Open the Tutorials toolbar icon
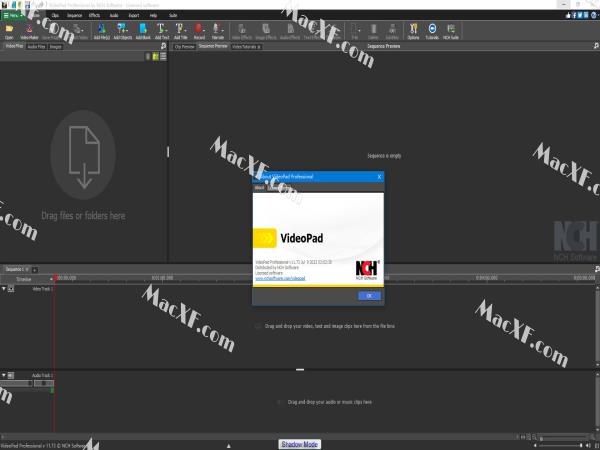This screenshot has height=450, width=600. [x=432, y=31]
